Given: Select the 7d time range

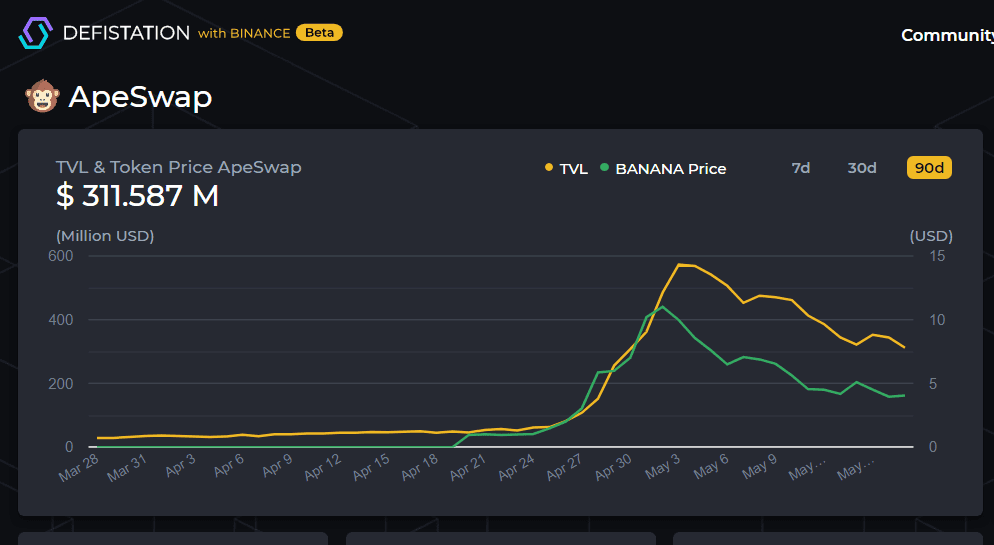Looking at the screenshot, I should coord(801,168).
